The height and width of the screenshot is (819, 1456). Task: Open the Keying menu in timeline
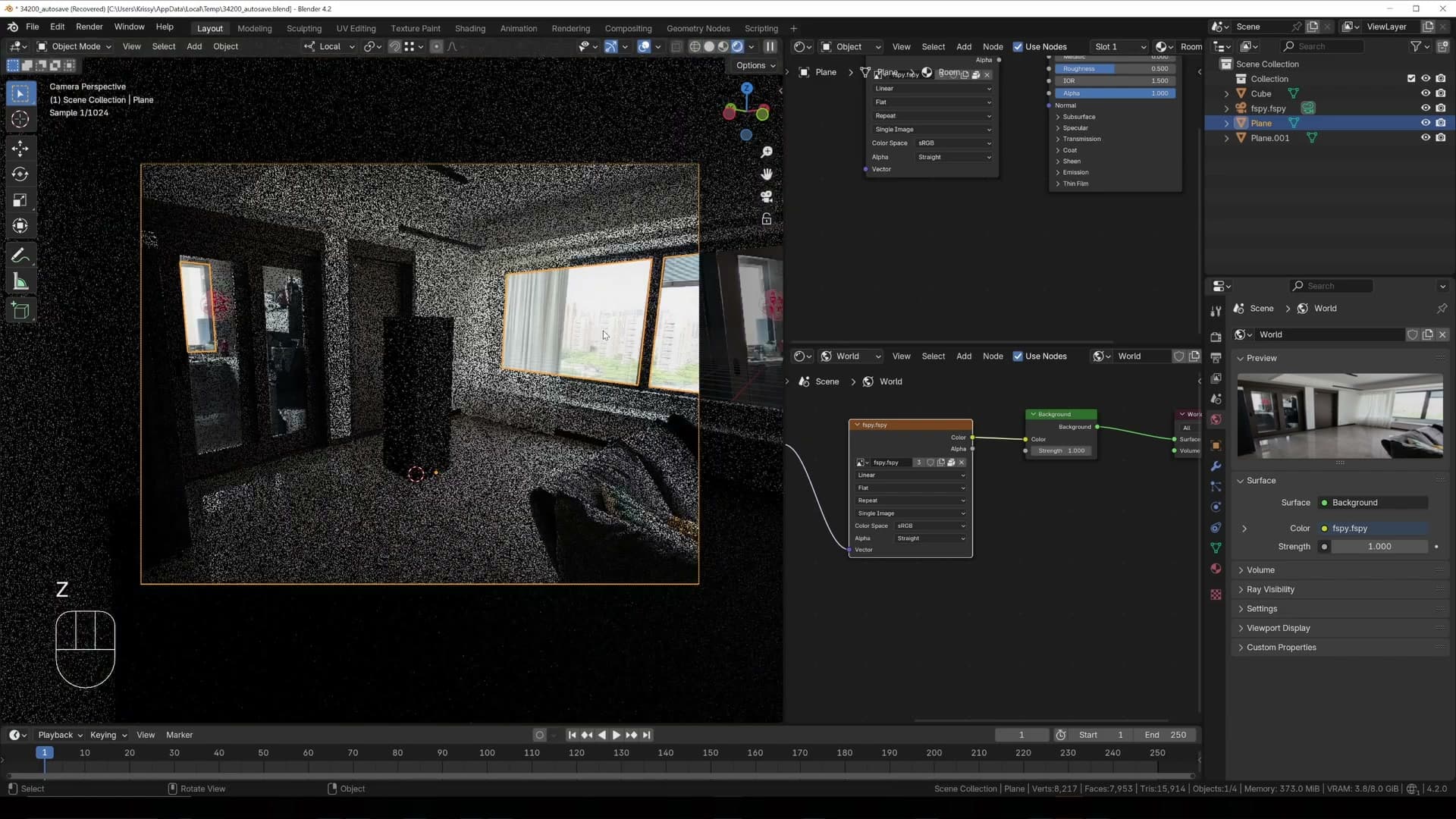tap(108, 735)
